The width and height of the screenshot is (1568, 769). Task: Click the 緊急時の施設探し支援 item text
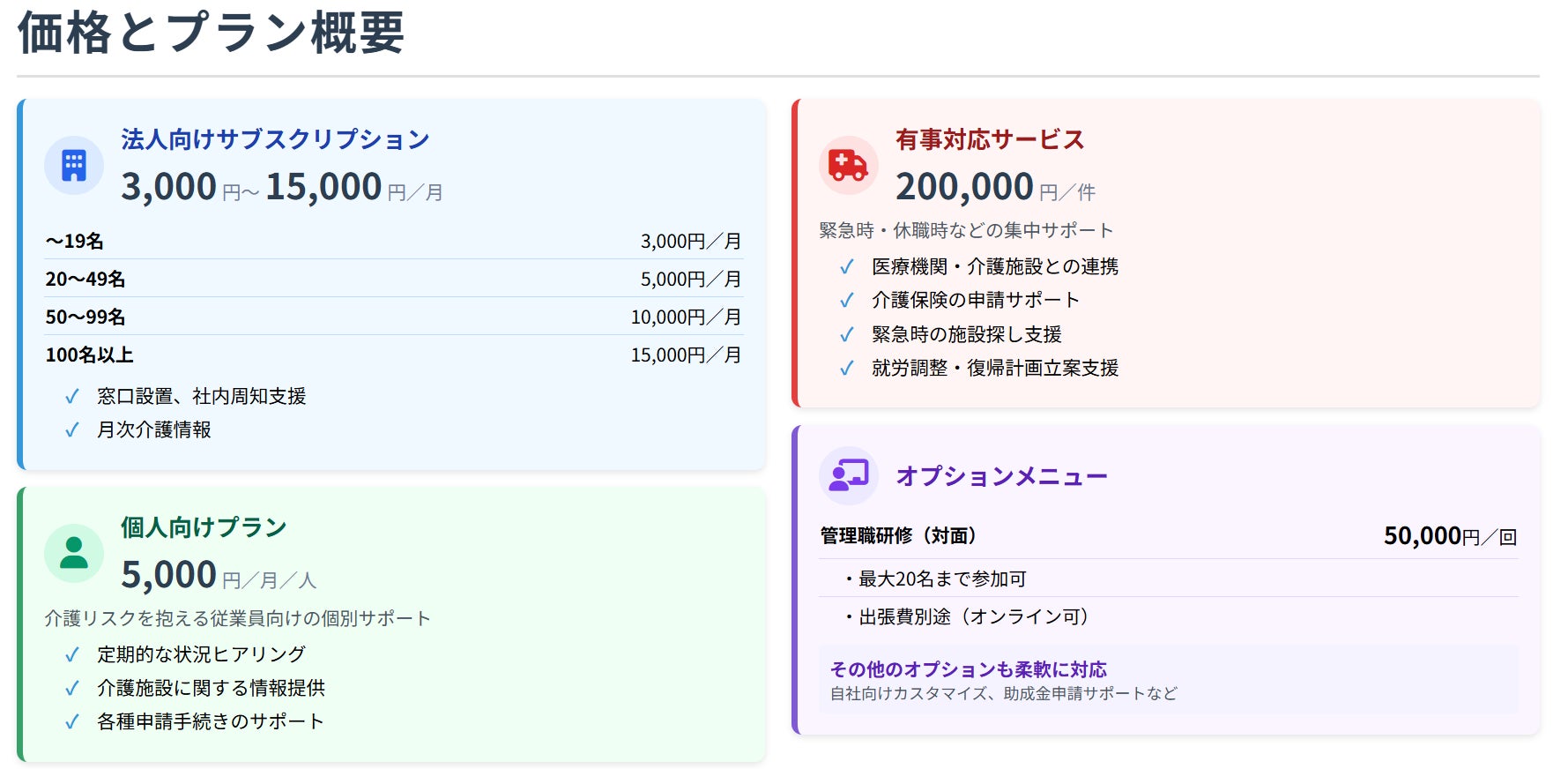pos(967,334)
